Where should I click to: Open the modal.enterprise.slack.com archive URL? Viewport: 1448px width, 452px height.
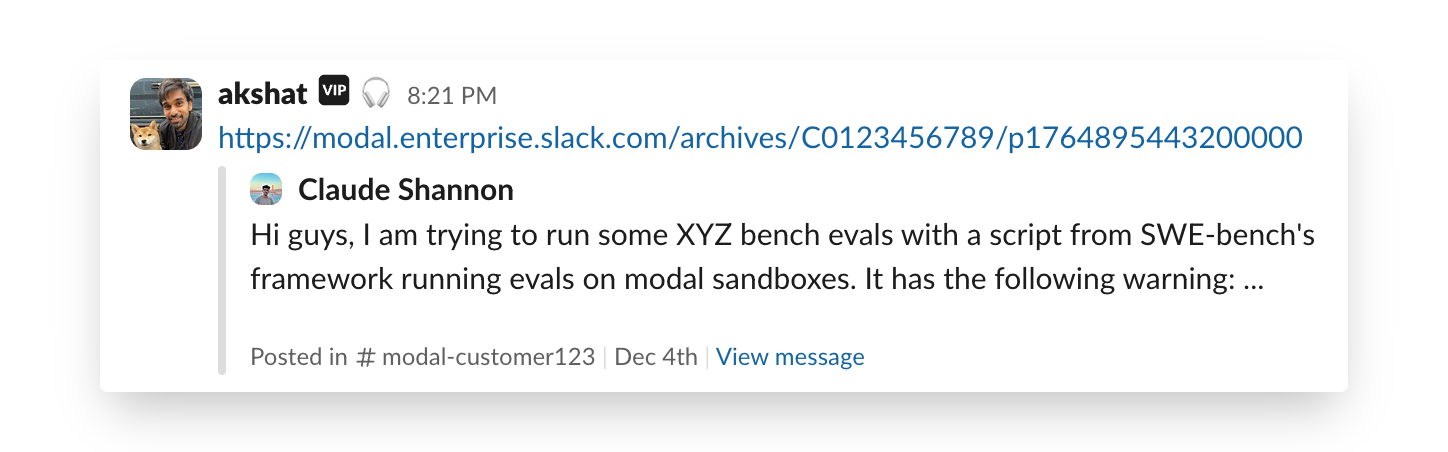pyautogui.click(x=760, y=137)
